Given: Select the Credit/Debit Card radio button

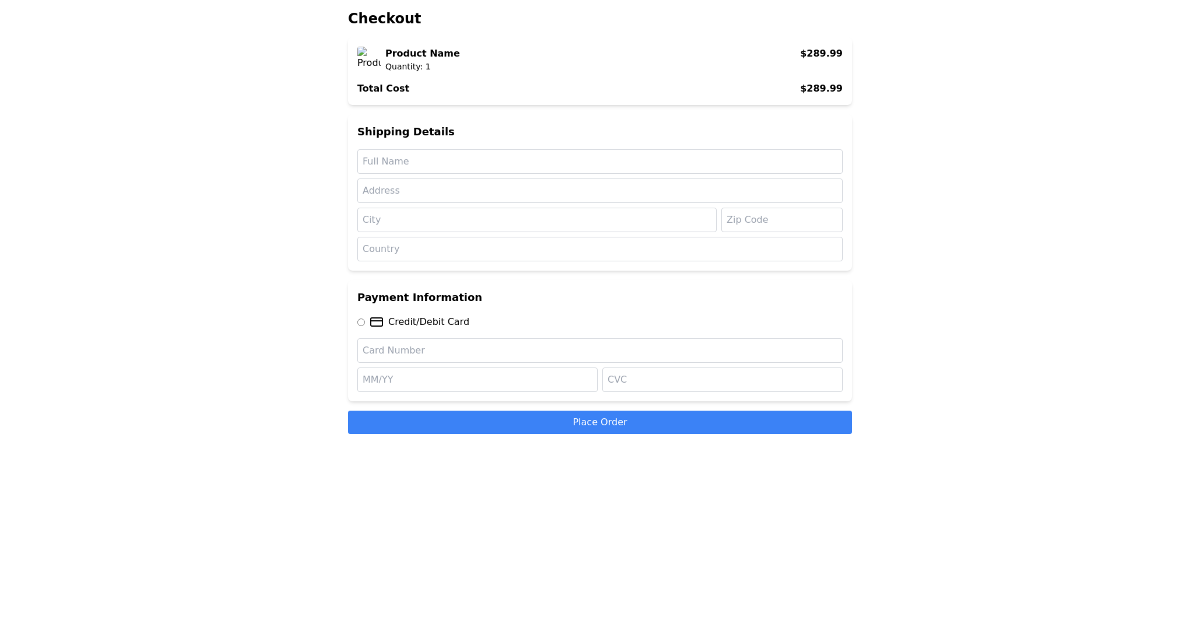Looking at the screenshot, I should [x=361, y=322].
